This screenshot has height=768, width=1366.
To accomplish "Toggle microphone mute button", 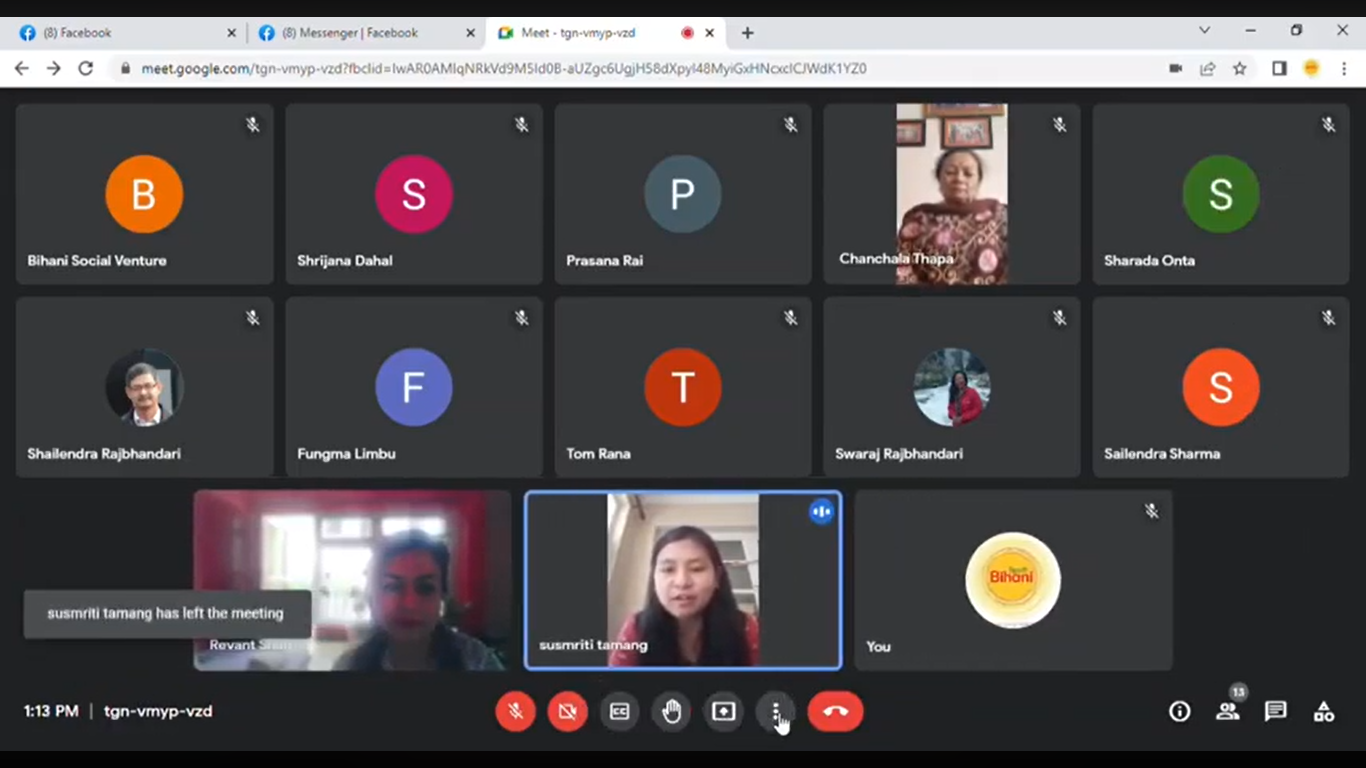I will click(x=515, y=711).
